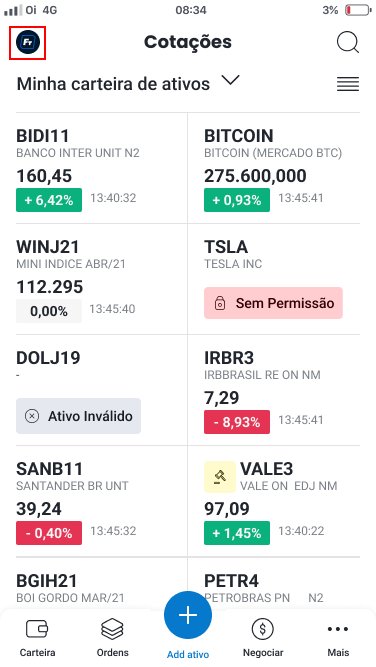The image size is (376, 667).
Task: Expand the Minha carteira de ativos dropdown
Action: click(128, 83)
